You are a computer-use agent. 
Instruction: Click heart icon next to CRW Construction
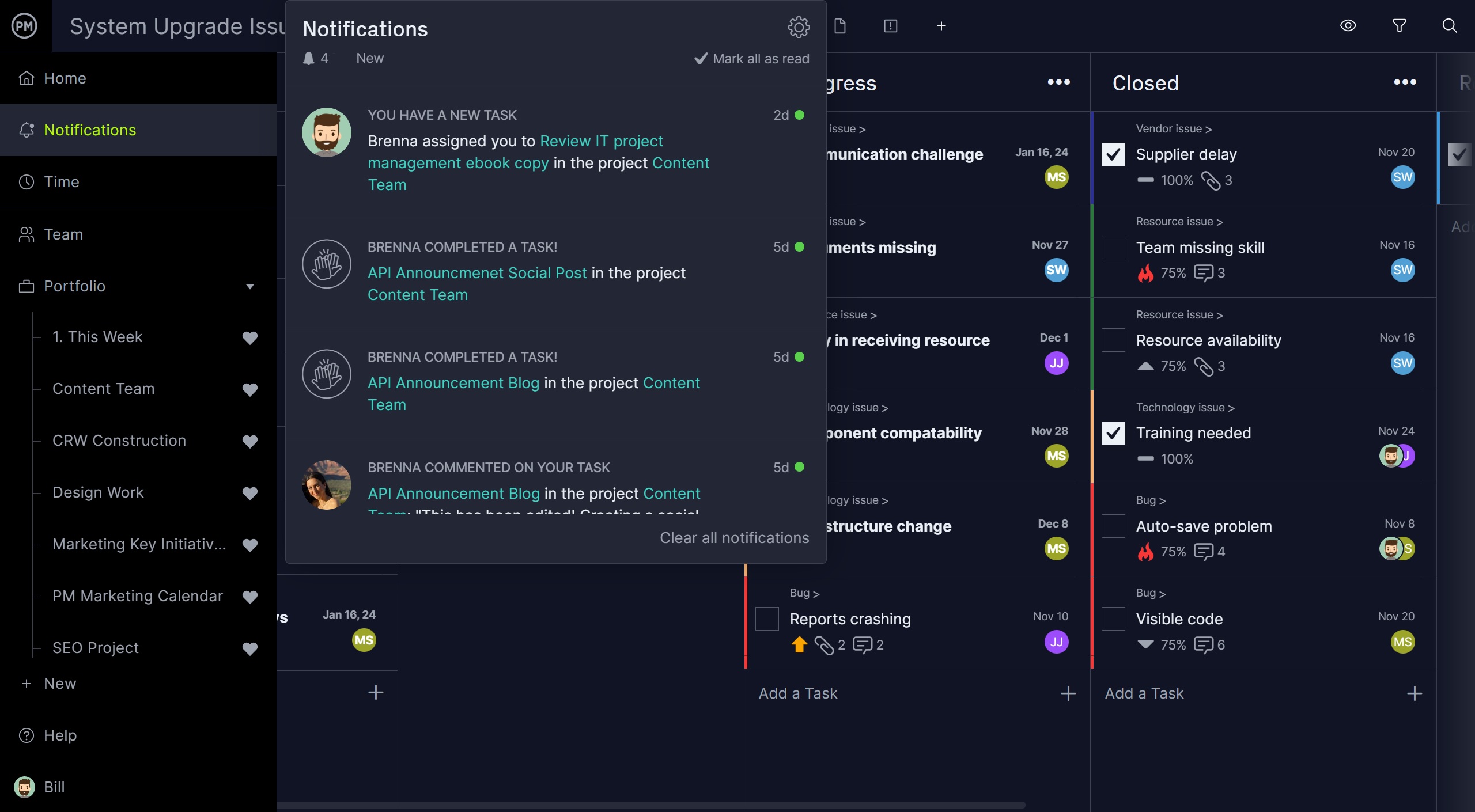pos(249,441)
